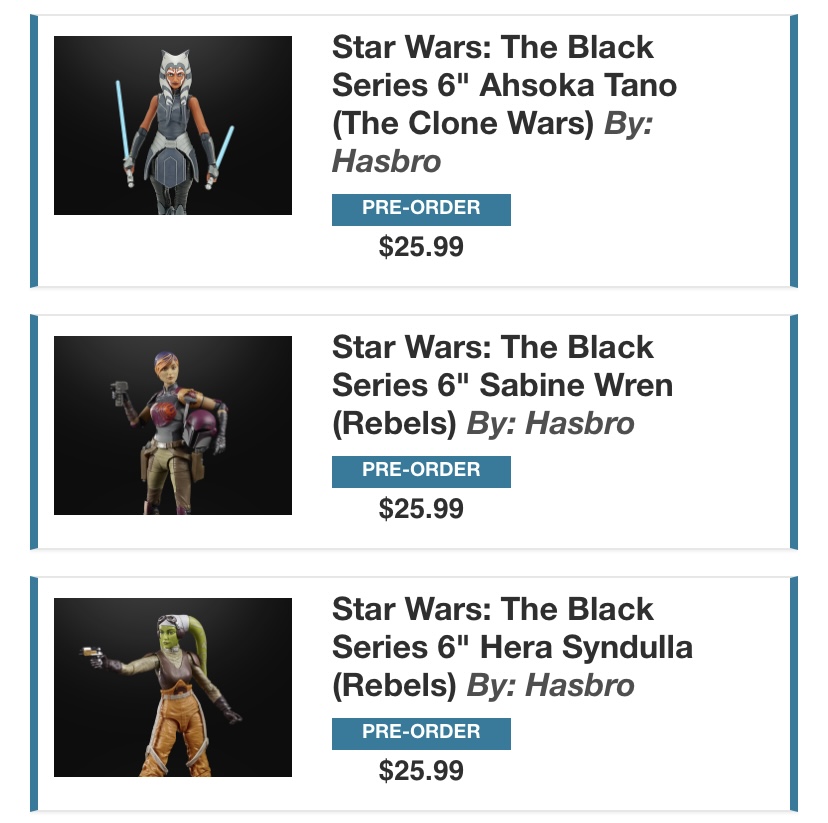
Task: Click 'By: Hasbro' next to Sabine Wren
Action: tap(550, 423)
